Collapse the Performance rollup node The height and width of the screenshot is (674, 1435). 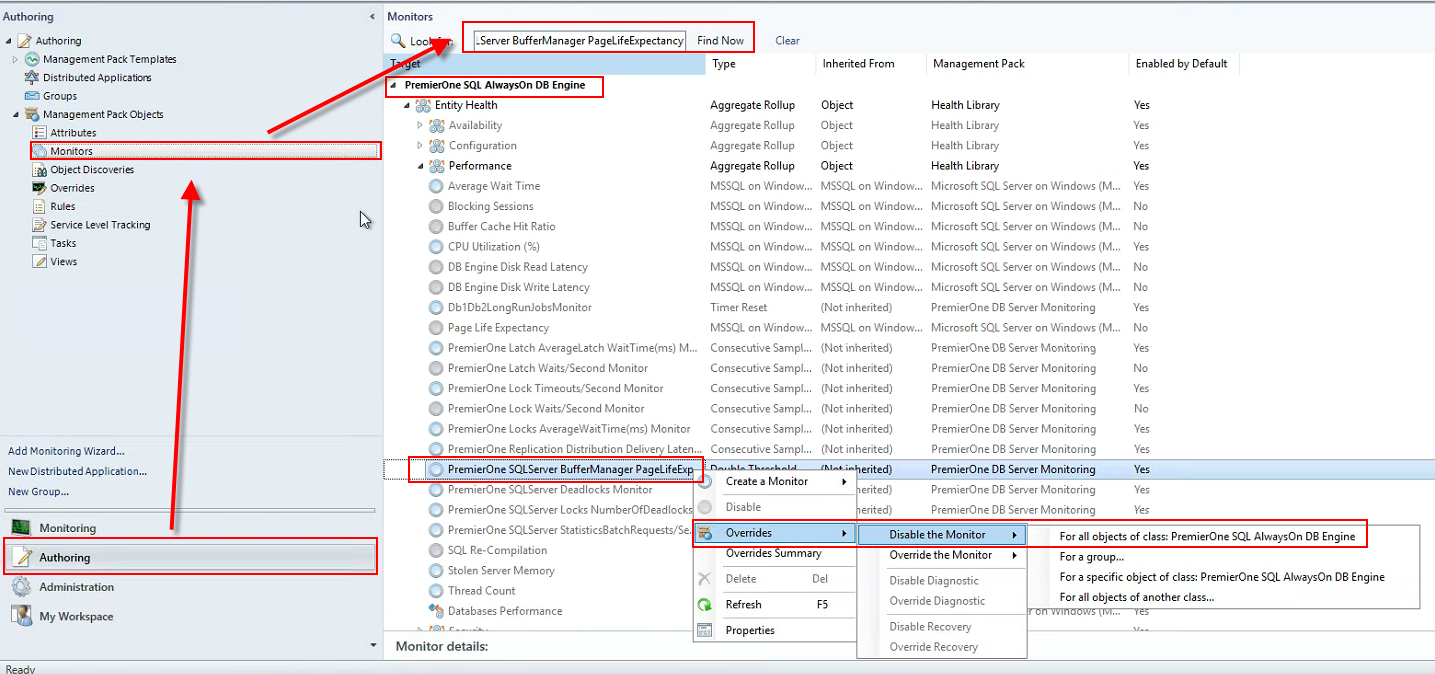(x=420, y=166)
